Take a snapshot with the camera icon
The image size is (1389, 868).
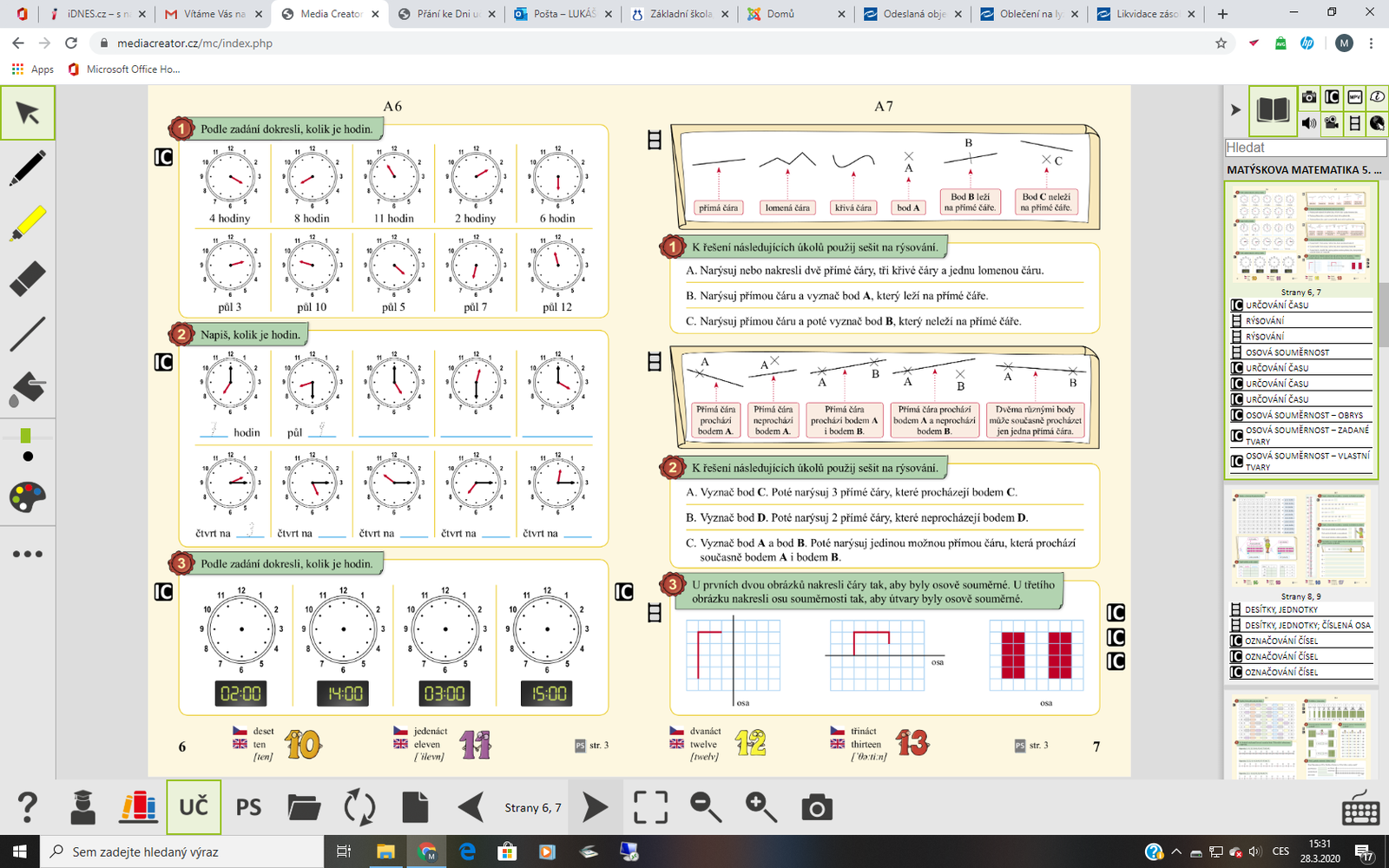pyautogui.click(x=817, y=807)
